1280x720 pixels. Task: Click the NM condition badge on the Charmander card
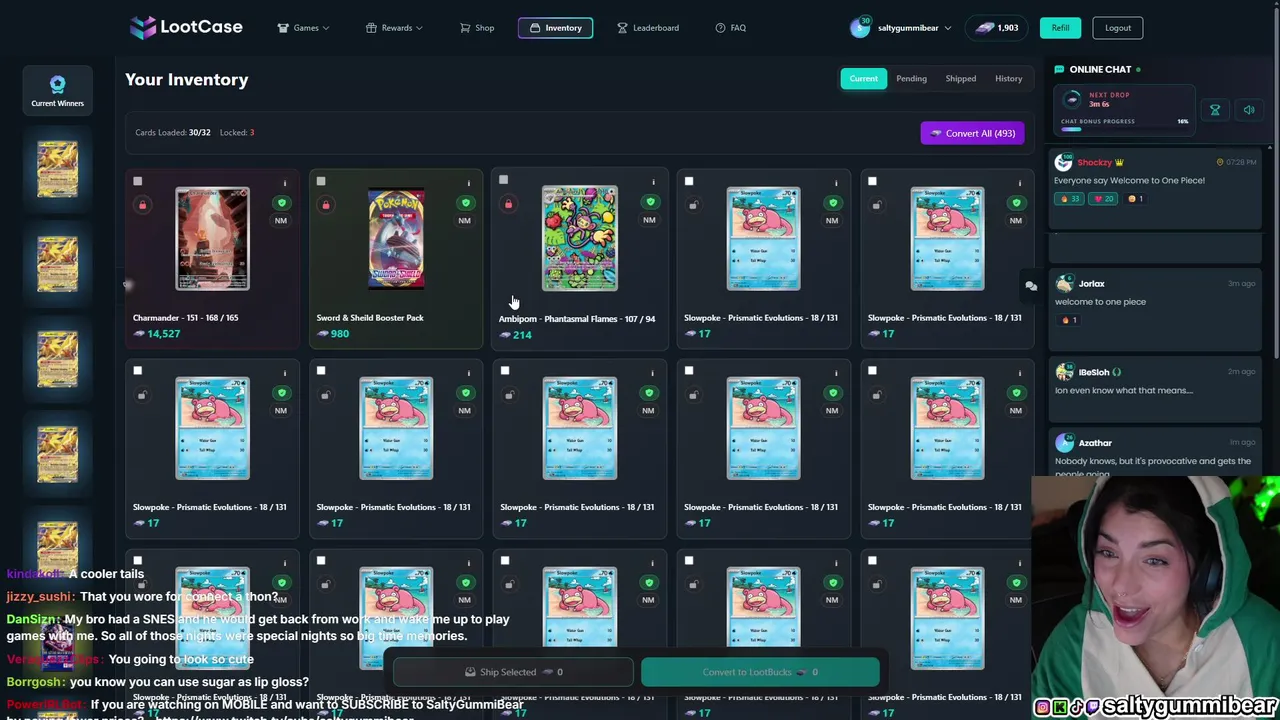tap(281, 221)
